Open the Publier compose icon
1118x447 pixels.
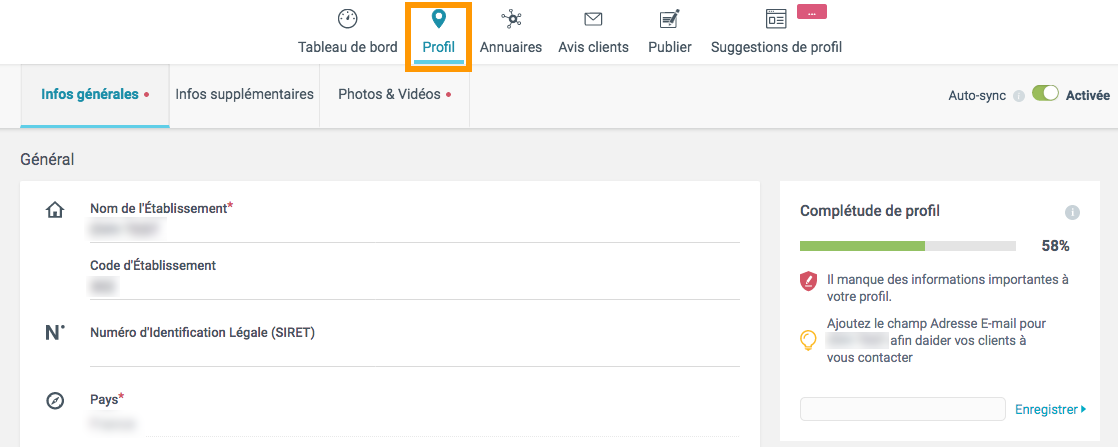point(669,19)
